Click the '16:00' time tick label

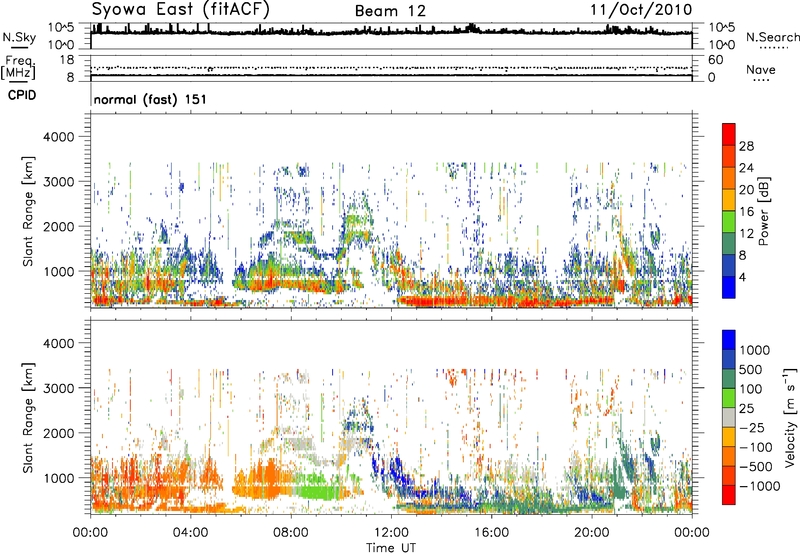[491, 533]
